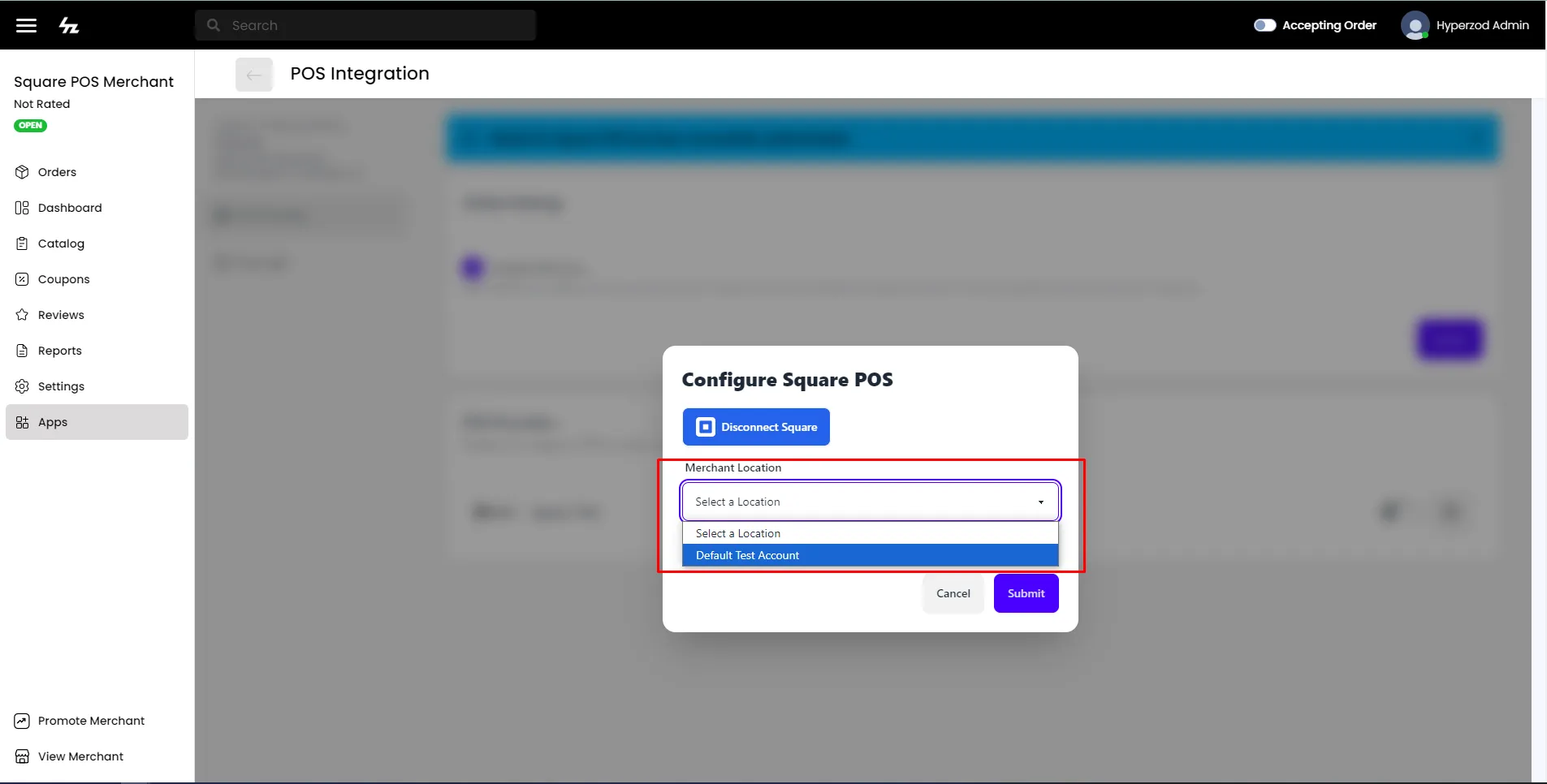Go back with the arrow button
This screenshot has width=1547, height=784.
(254, 75)
